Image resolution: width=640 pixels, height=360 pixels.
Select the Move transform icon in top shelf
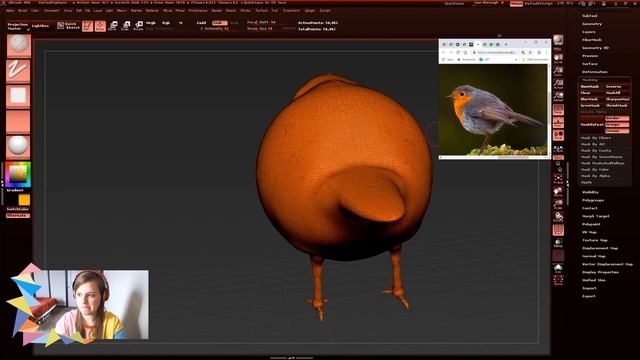coord(113,26)
